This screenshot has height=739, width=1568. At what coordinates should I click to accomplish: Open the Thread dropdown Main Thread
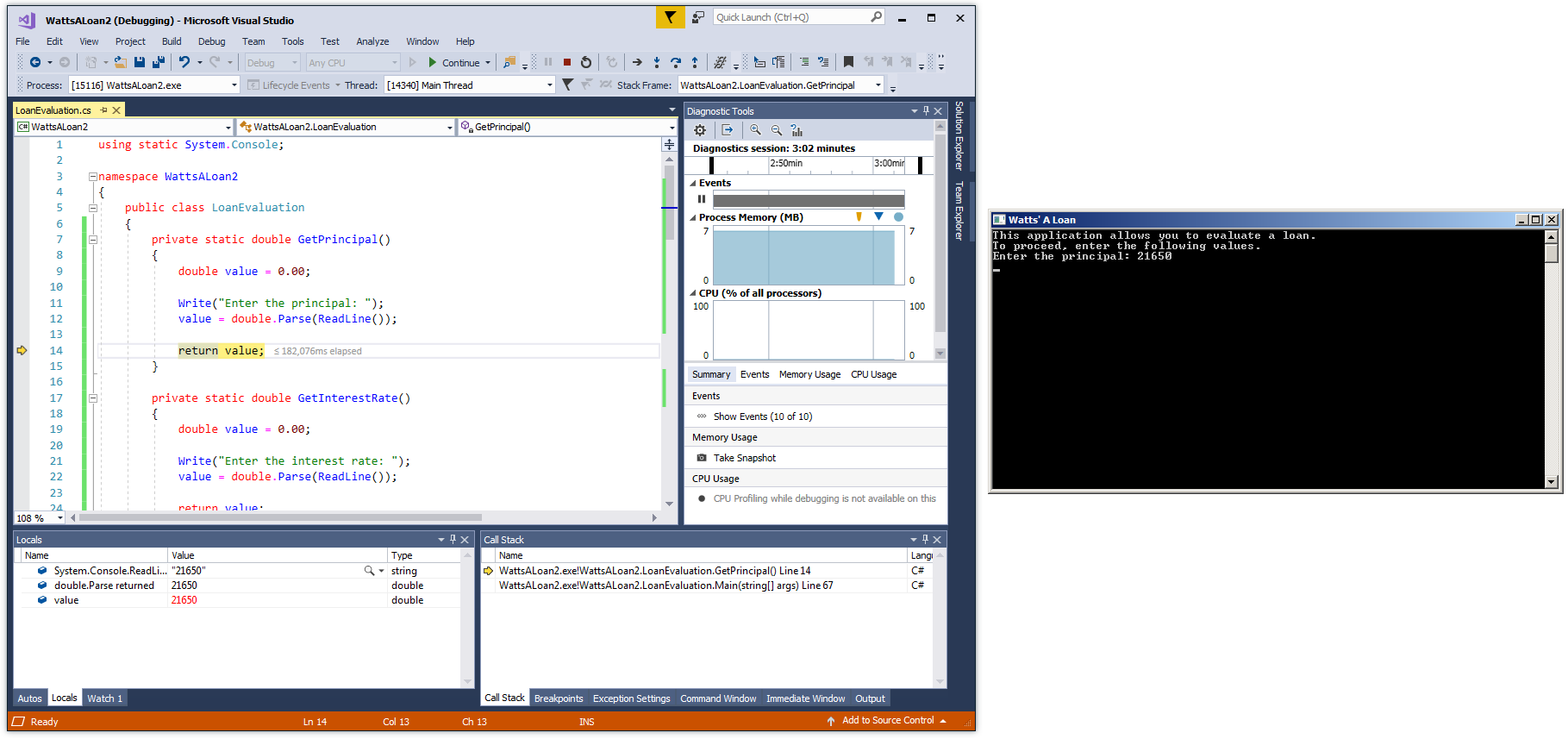pyautogui.click(x=550, y=85)
